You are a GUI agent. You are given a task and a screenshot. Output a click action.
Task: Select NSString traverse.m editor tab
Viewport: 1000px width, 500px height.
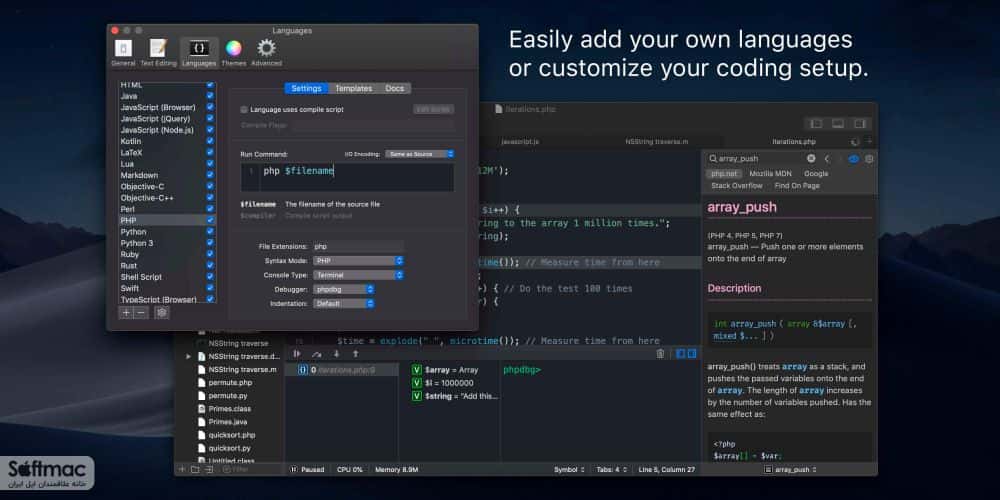click(x=657, y=142)
